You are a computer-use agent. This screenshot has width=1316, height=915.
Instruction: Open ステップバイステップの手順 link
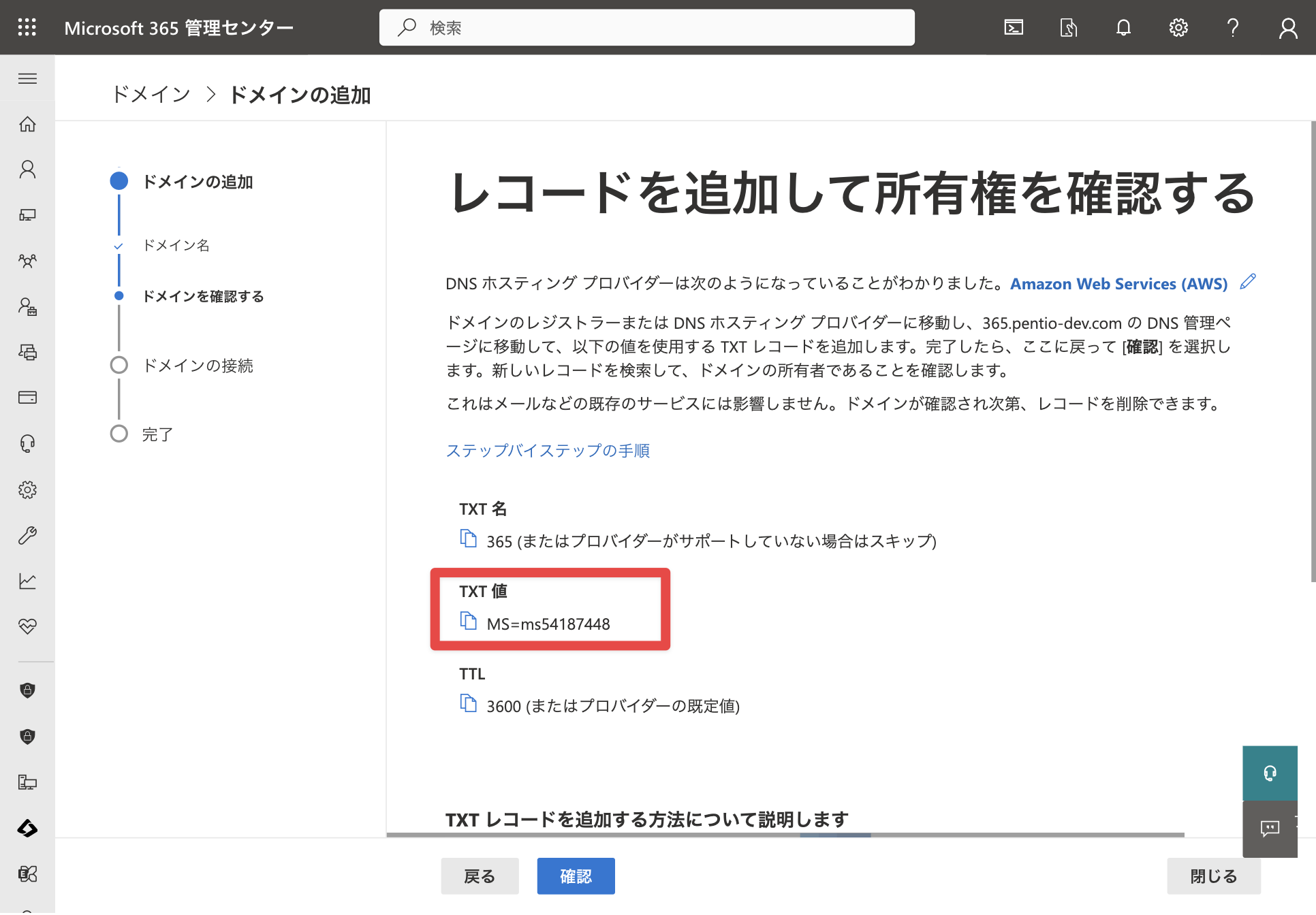pos(548,450)
